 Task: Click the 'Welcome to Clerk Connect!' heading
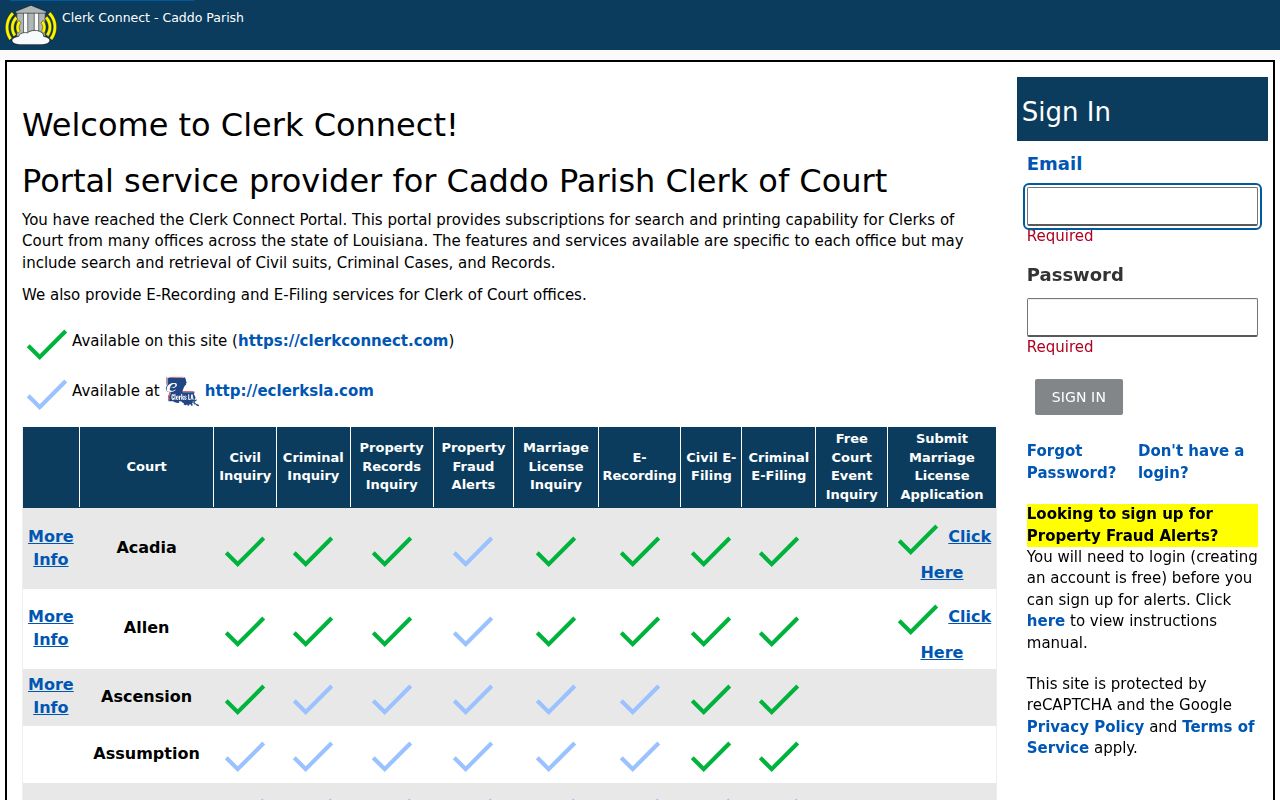click(240, 125)
